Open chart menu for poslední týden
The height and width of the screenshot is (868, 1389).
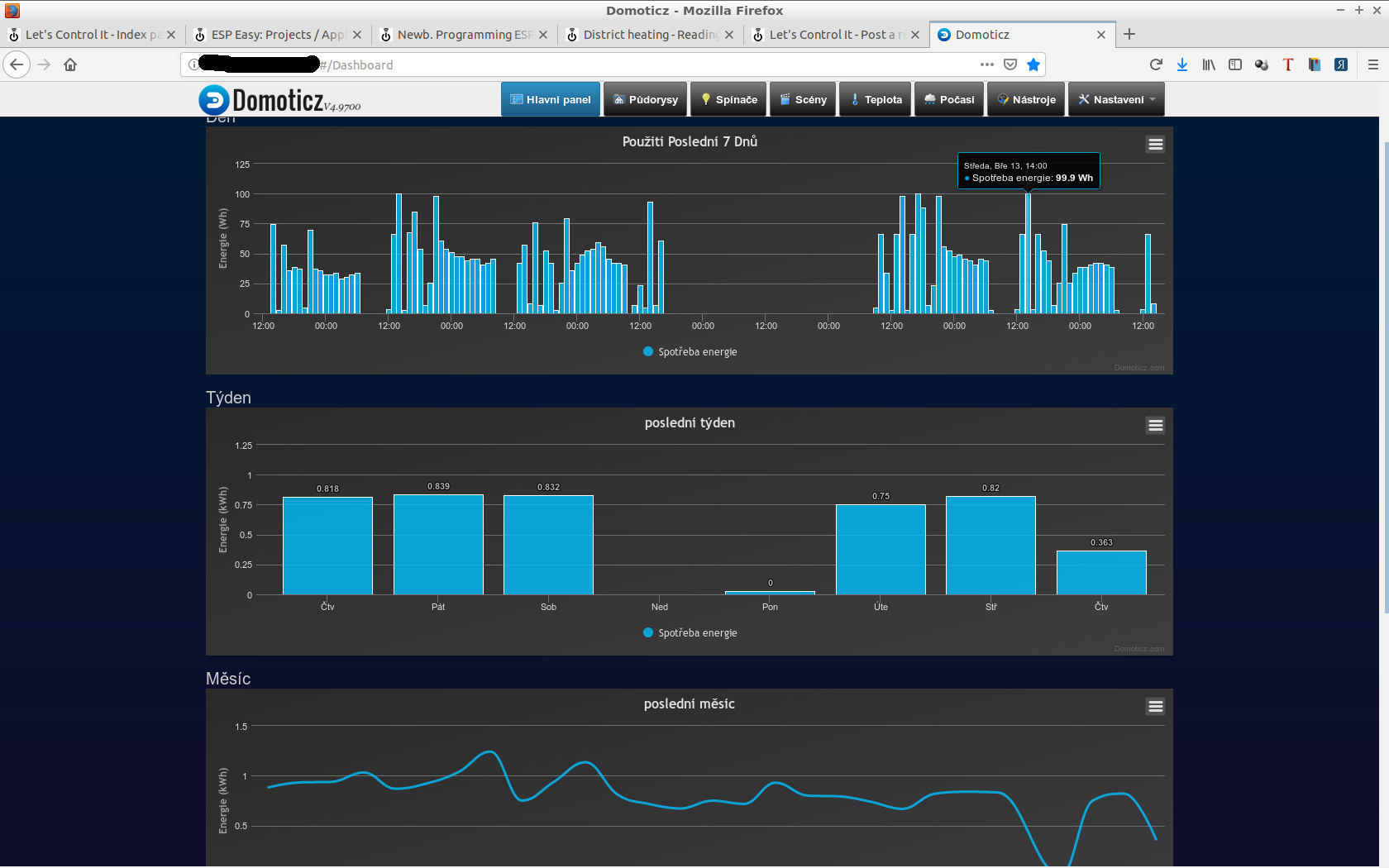(x=1156, y=425)
